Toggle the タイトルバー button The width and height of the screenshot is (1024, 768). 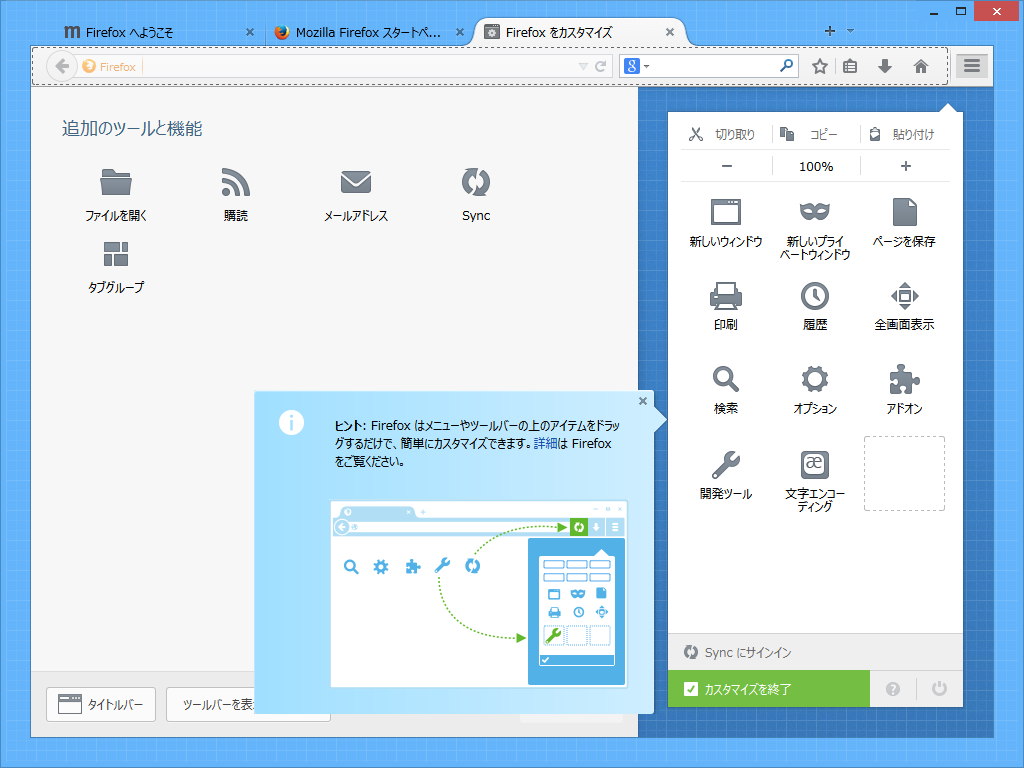pos(101,705)
